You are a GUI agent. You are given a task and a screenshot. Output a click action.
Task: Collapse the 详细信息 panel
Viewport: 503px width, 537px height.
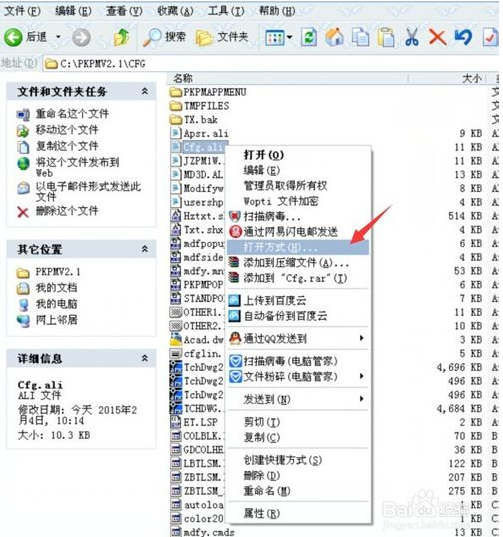pos(145,358)
